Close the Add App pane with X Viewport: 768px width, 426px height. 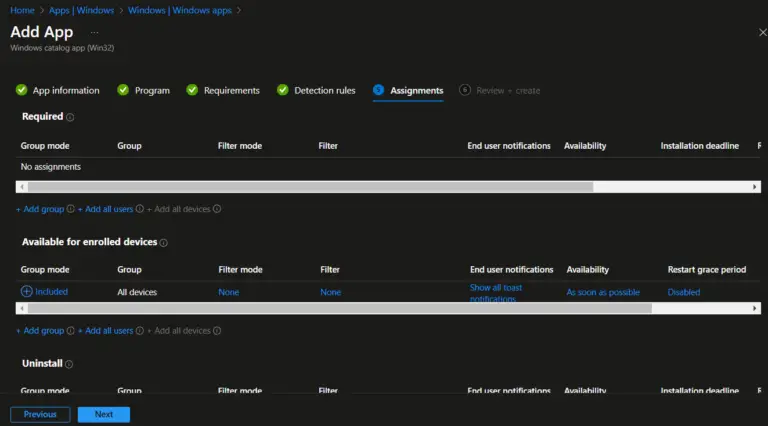tap(762, 33)
